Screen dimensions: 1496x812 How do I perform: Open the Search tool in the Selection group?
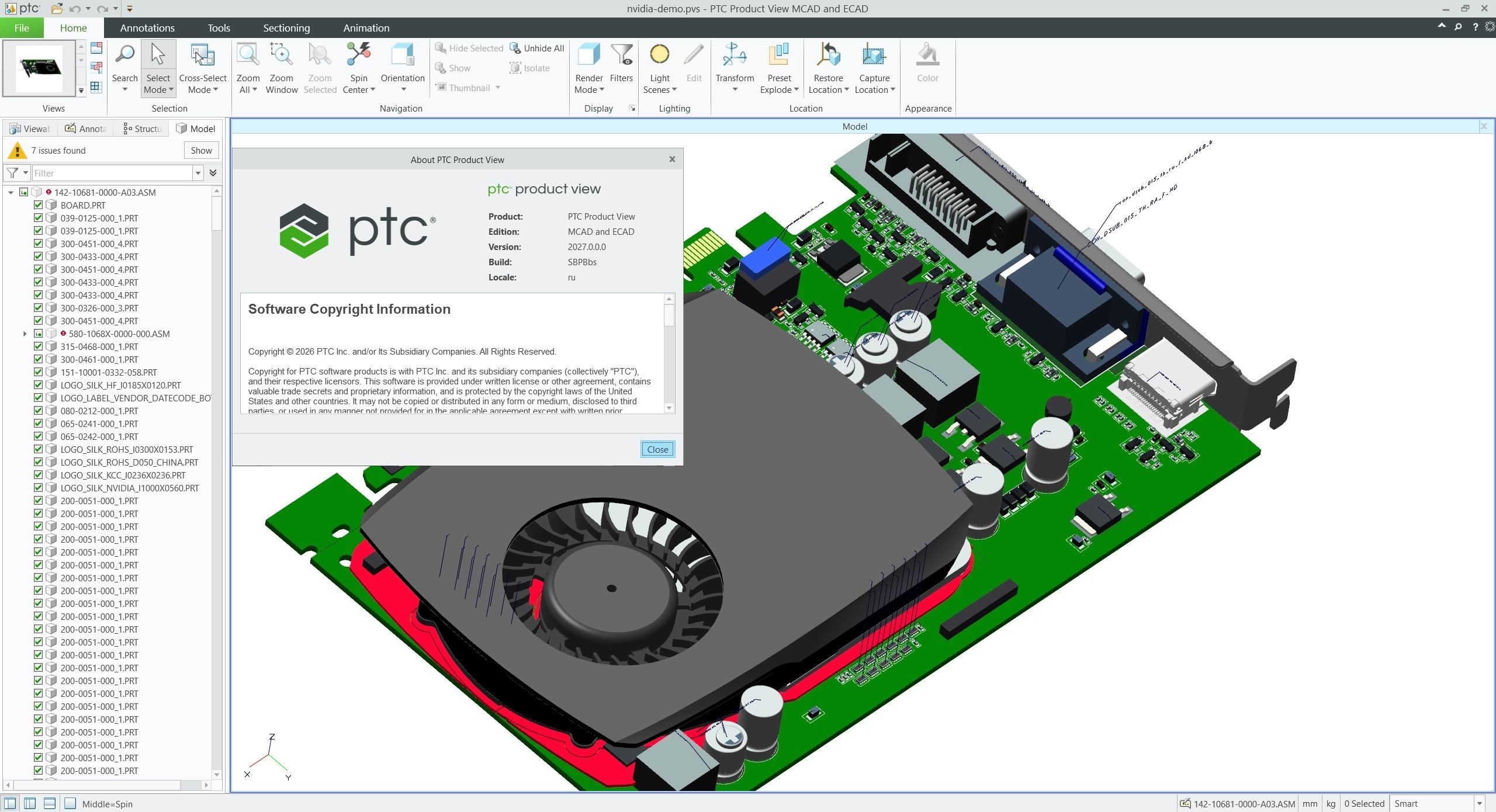(124, 67)
